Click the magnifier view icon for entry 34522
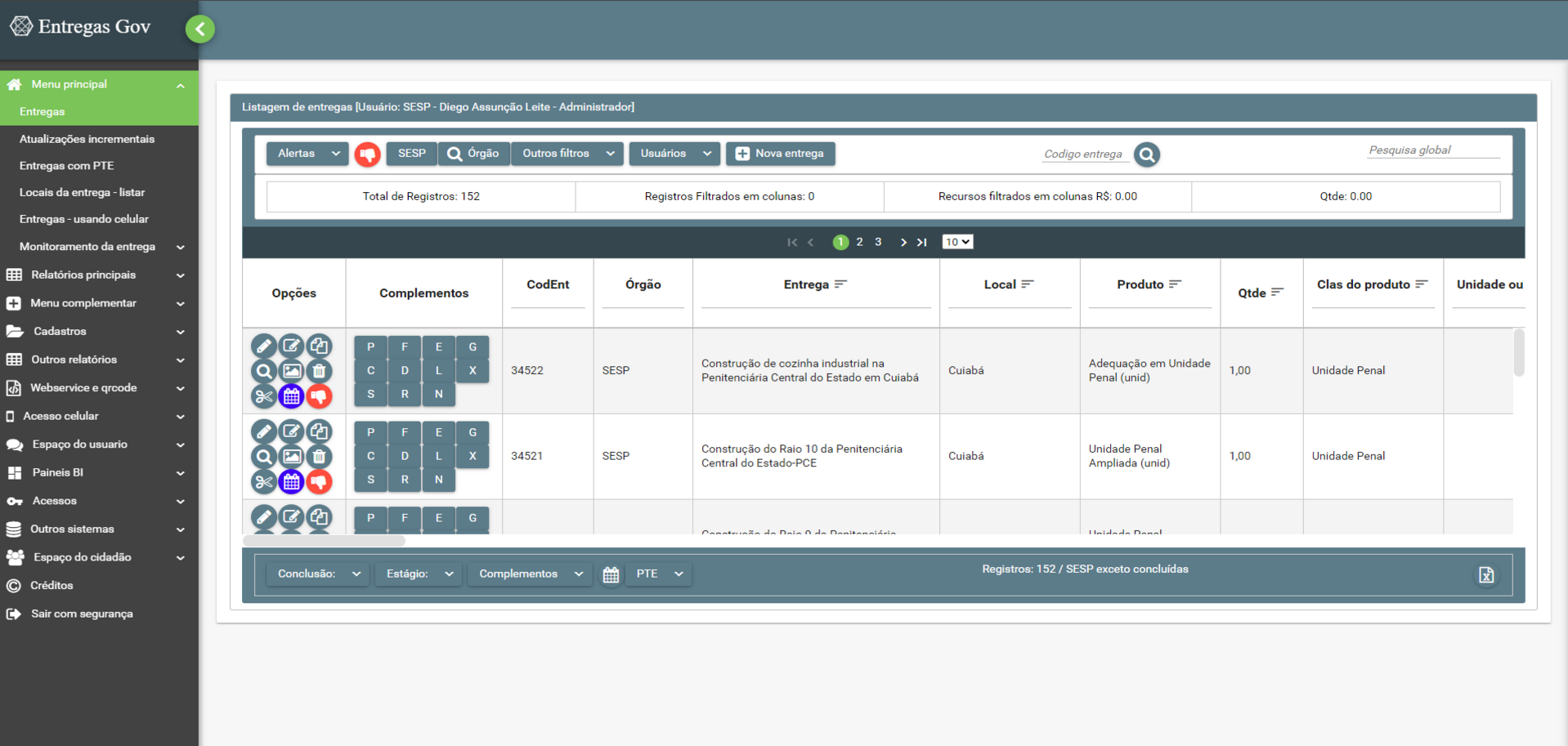 pyautogui.click(x=263, y=371)
